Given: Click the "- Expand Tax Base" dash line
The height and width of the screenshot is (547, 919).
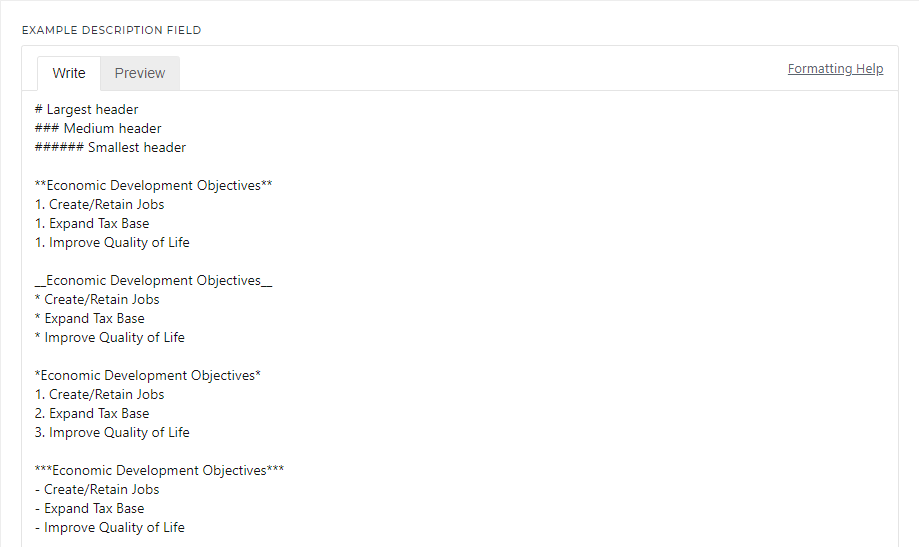Looking at the screenshot, I should coord(89,509).
